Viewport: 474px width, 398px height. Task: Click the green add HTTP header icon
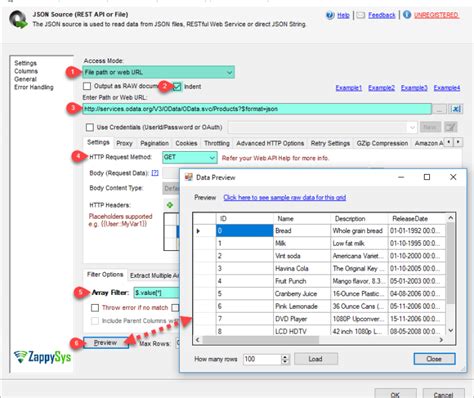170,205
